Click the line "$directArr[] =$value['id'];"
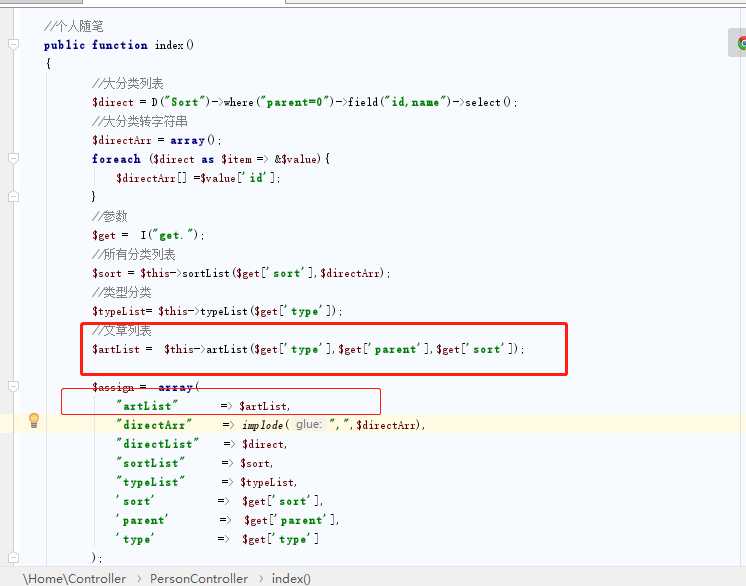This screenshot has height=586, width=746. [x=198, y=178]
